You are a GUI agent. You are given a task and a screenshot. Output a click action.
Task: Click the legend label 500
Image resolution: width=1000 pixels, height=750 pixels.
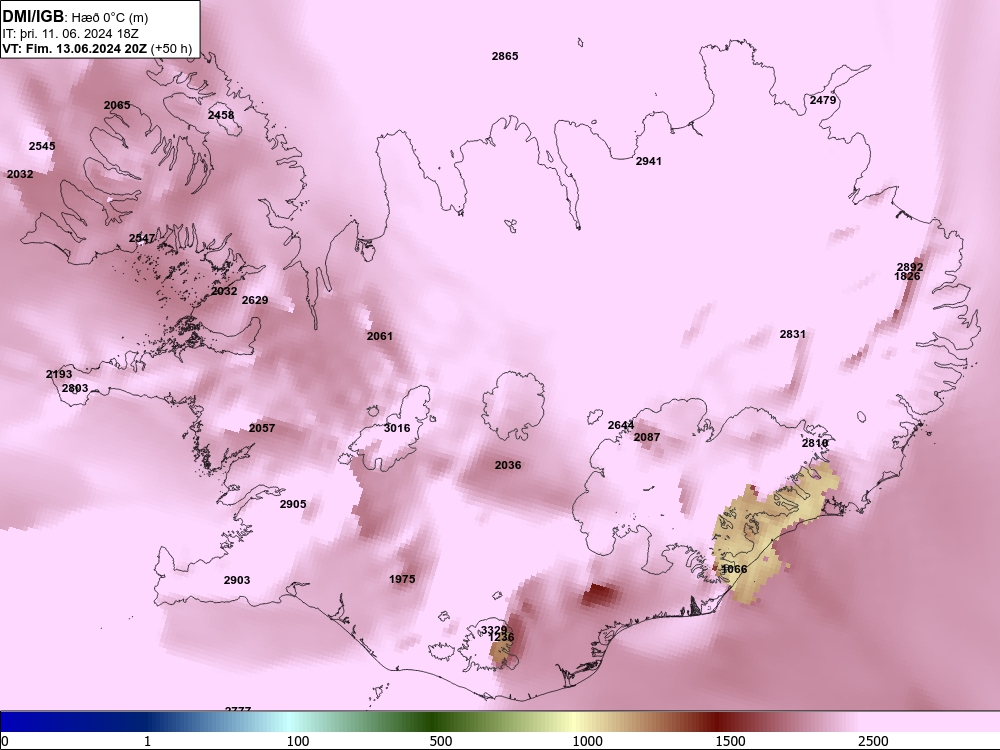pyautogui.click(x=441, y=741)
